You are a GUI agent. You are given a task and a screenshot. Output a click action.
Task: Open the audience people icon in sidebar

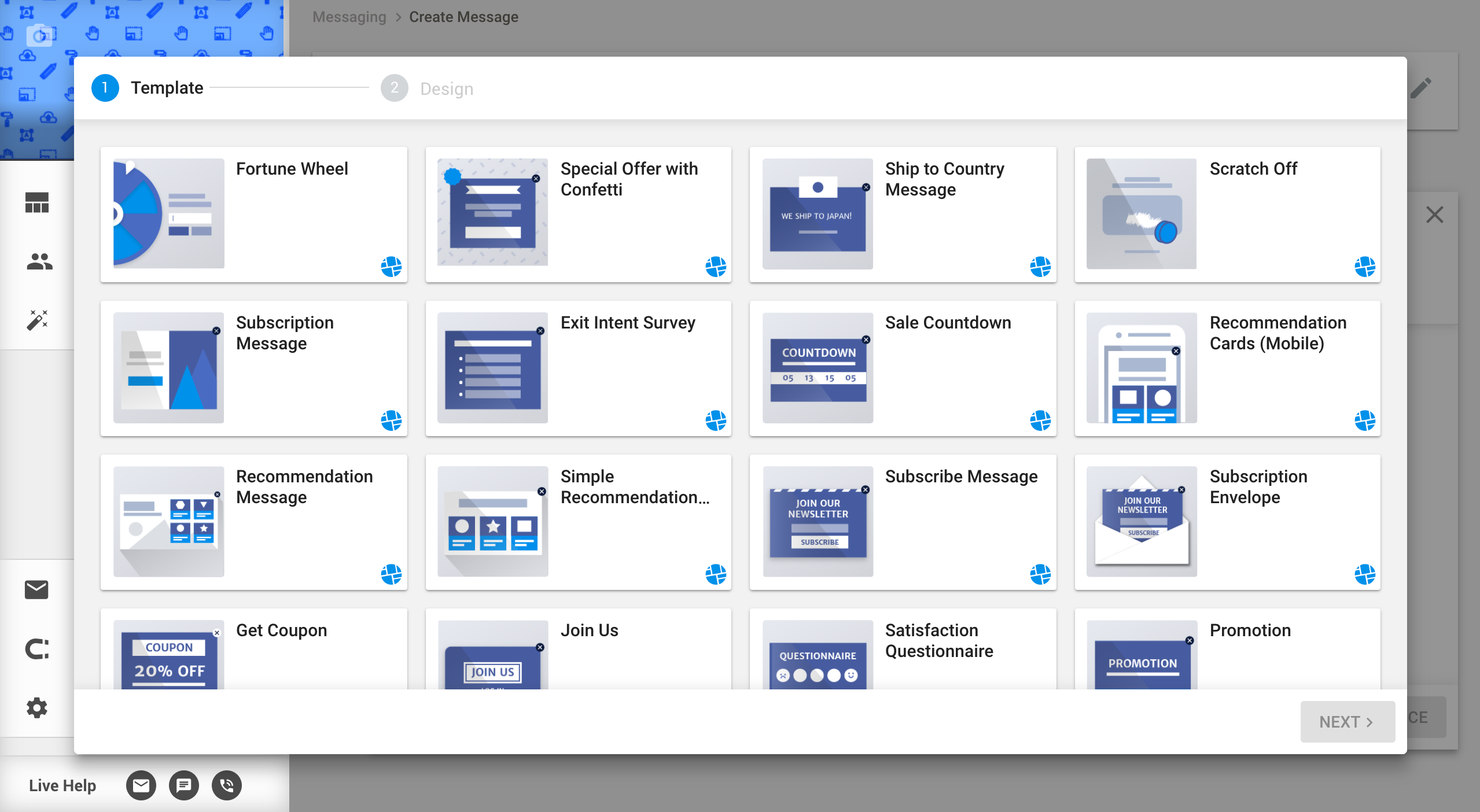(39, 262)
